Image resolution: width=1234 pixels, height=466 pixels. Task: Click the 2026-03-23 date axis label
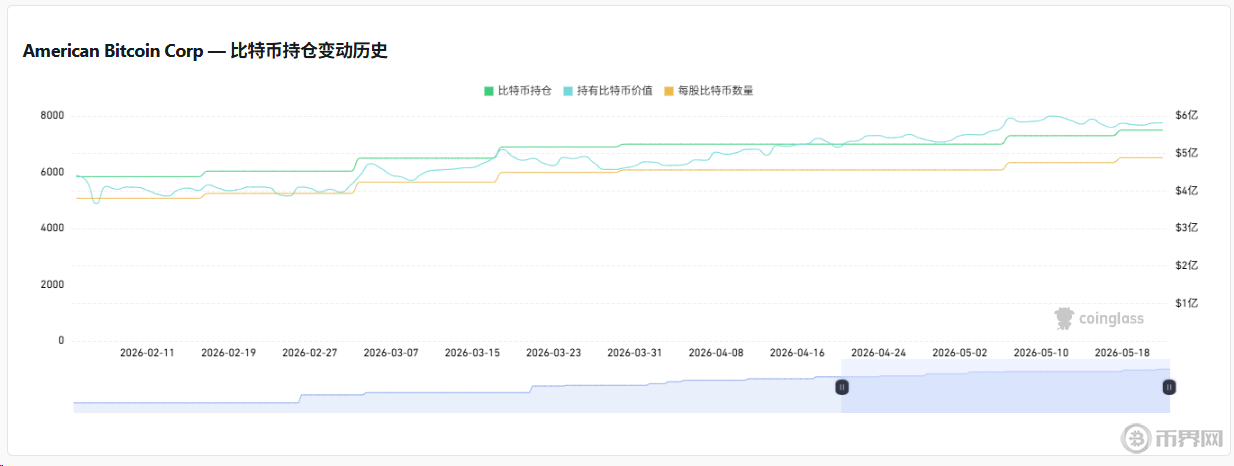[x=553, y=353]
